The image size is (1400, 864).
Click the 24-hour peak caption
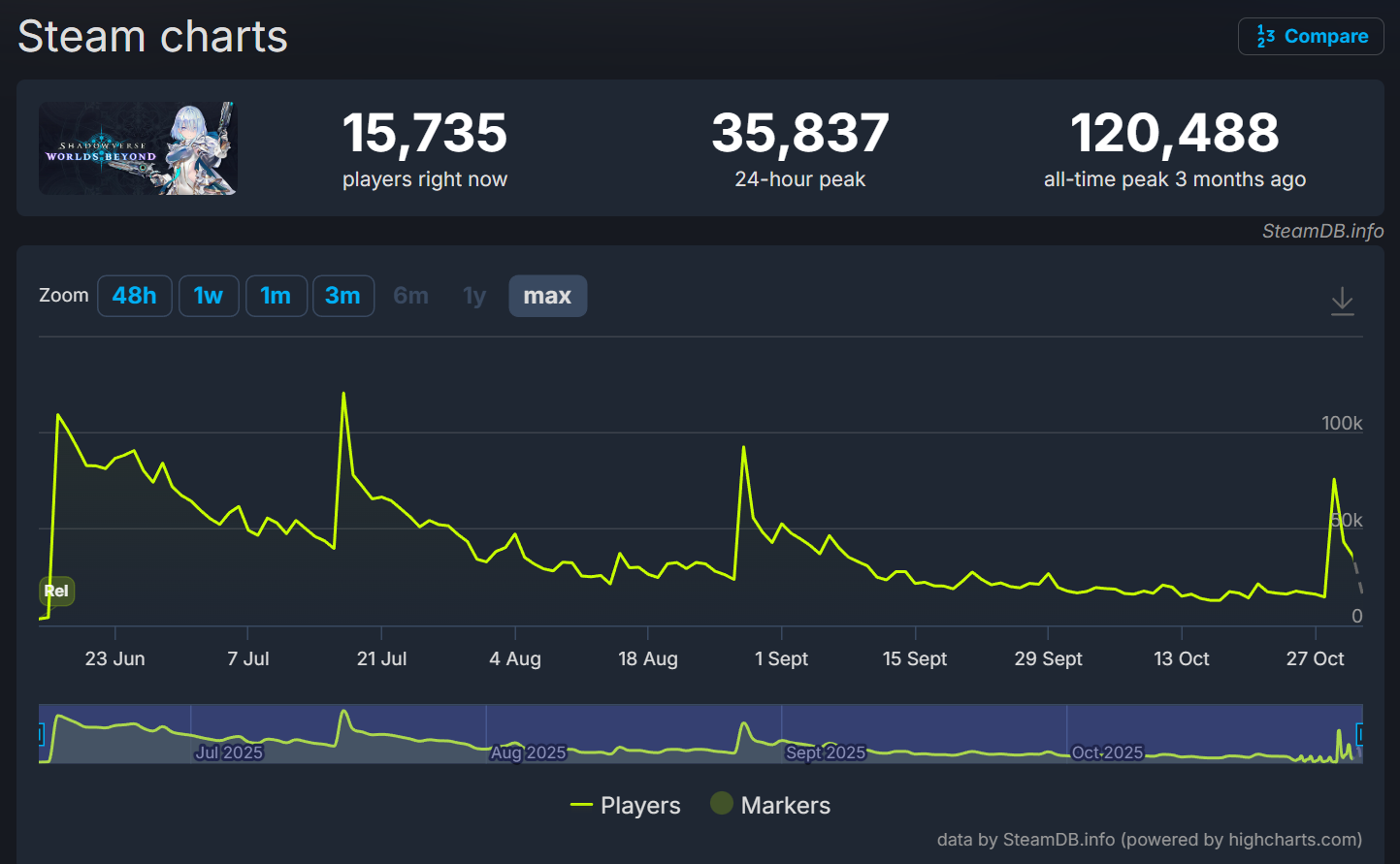click(800, 179)
